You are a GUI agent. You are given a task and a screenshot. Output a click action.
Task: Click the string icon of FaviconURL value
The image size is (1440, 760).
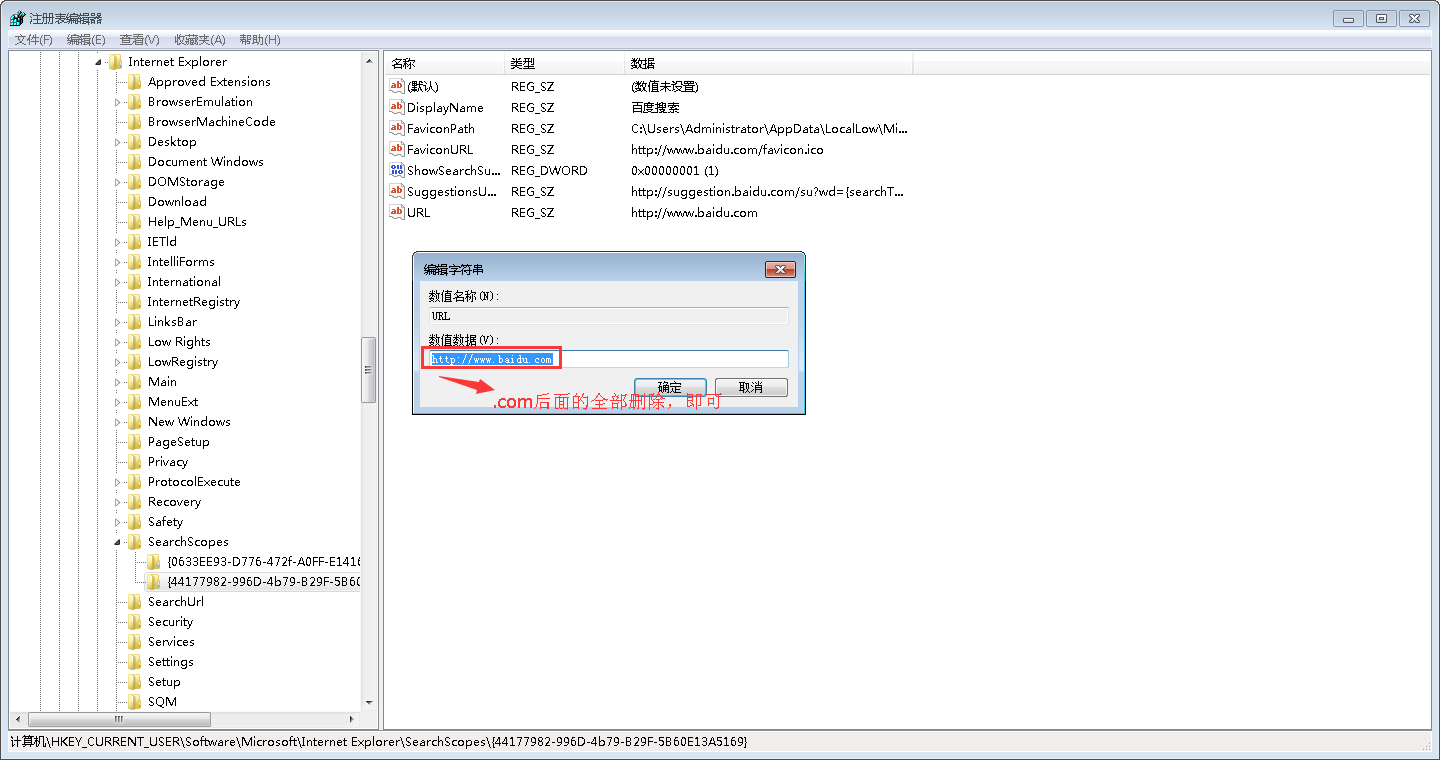pos(397,149)
